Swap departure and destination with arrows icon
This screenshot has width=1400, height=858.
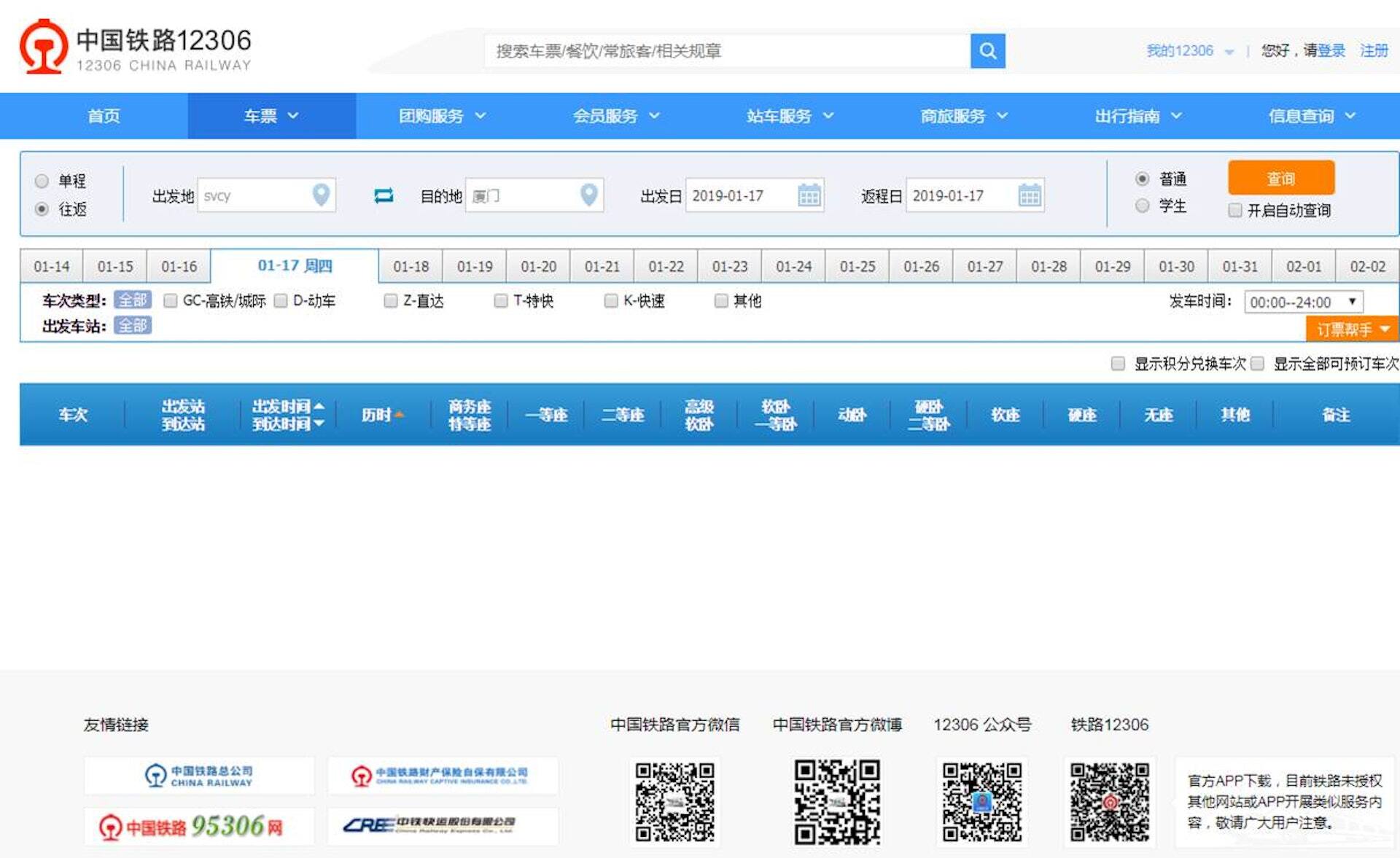pyautogui.click(x=382, y=195)
